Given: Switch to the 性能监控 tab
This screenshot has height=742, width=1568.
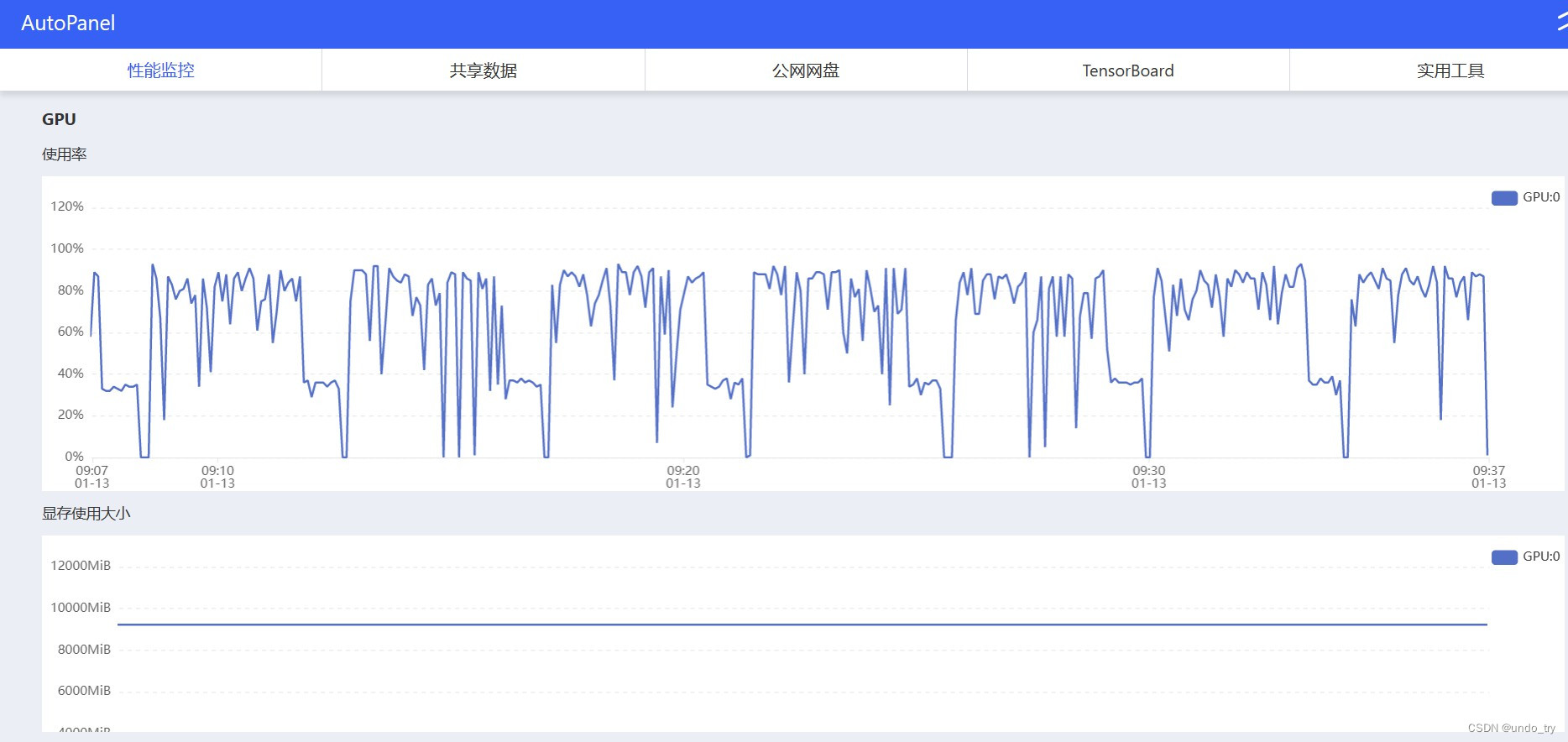Looking at the screenshot, I should click(160, 71).
